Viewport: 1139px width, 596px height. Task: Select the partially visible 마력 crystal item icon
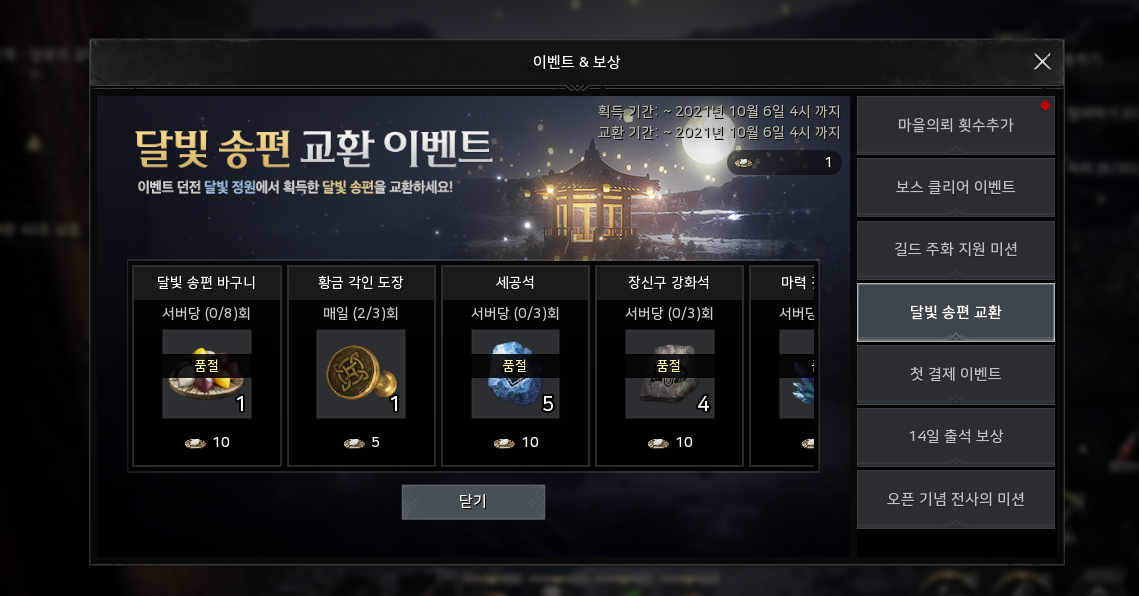click(797, 374)
